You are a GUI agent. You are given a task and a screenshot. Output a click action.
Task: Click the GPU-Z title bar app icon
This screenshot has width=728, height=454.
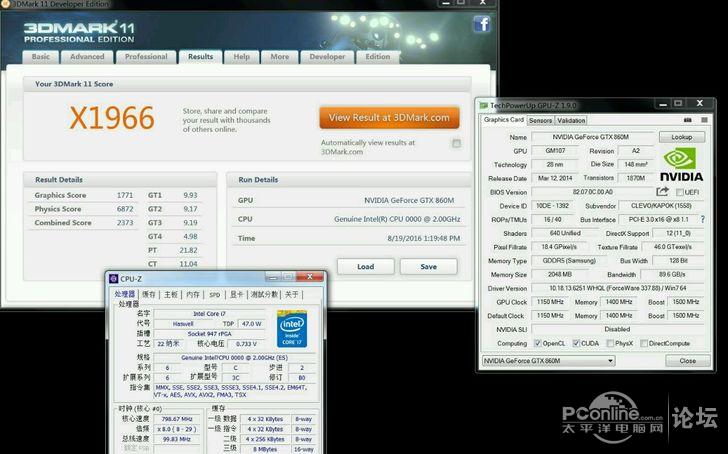pyautogui.click(x=484, y=105)
